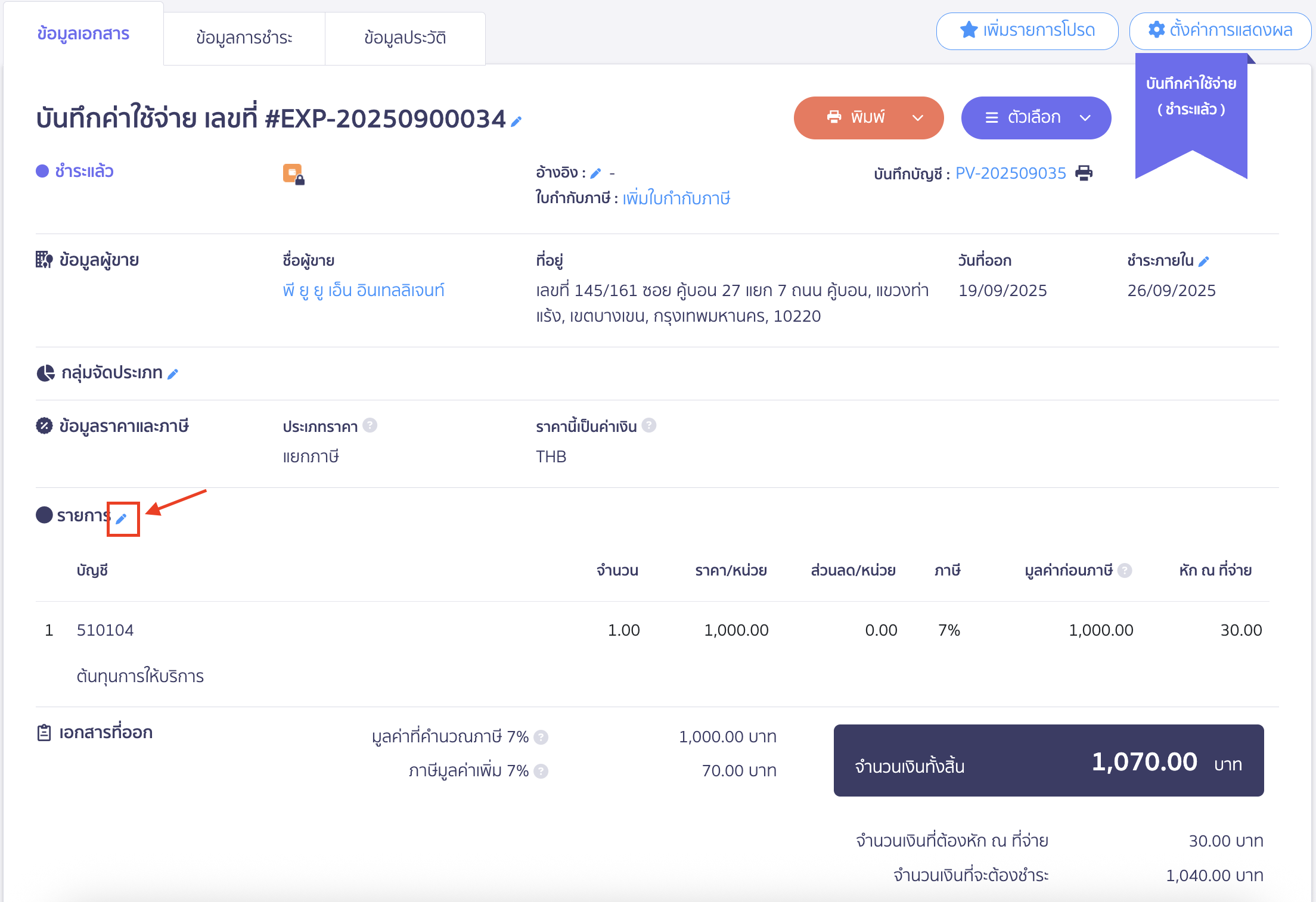Click the help icon next to ราคานี้เป็นค่าเงิน
Screen dimensions: 1316x902
(650, 425)
